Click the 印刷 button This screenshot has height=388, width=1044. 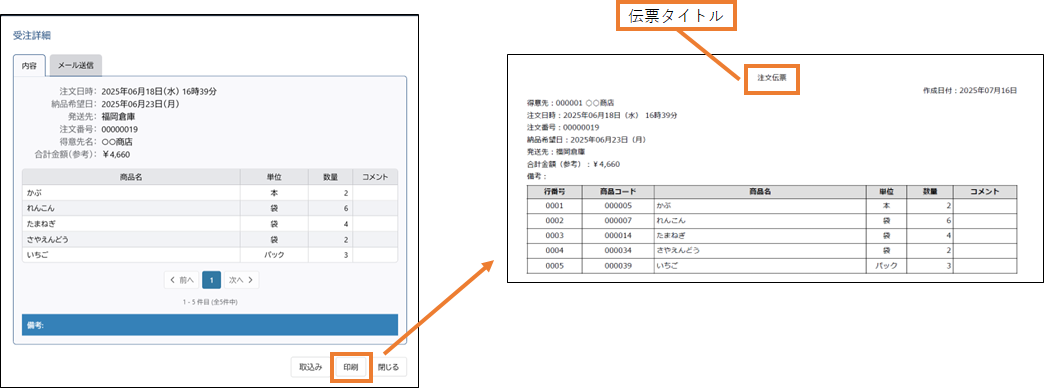coord(351,367)
